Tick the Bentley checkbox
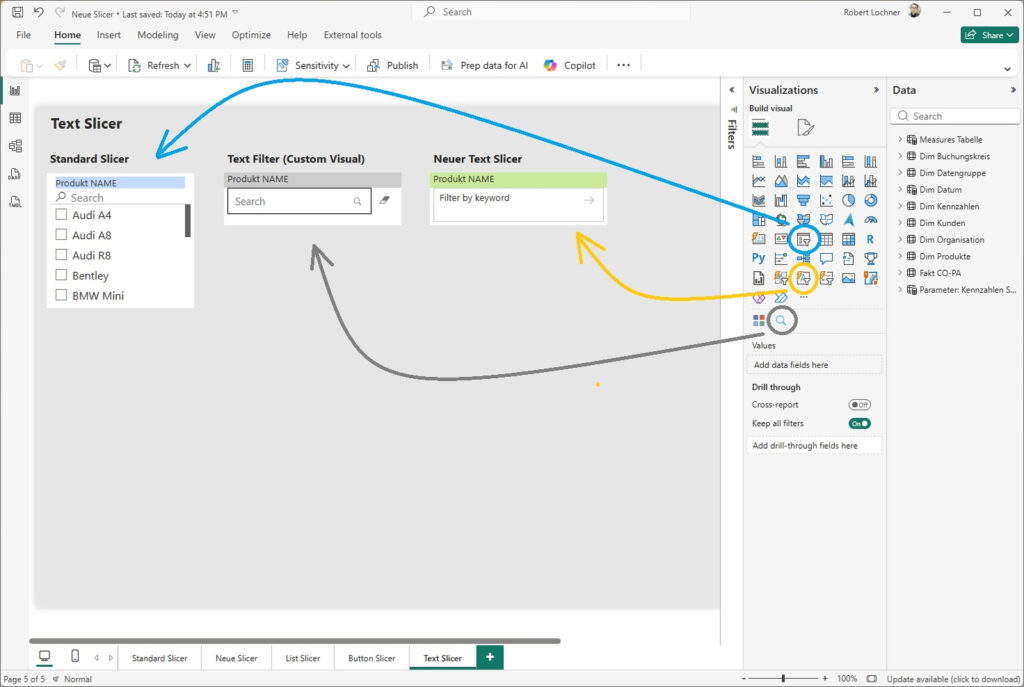Viewport: 1024px width, 687px height. 61,275
